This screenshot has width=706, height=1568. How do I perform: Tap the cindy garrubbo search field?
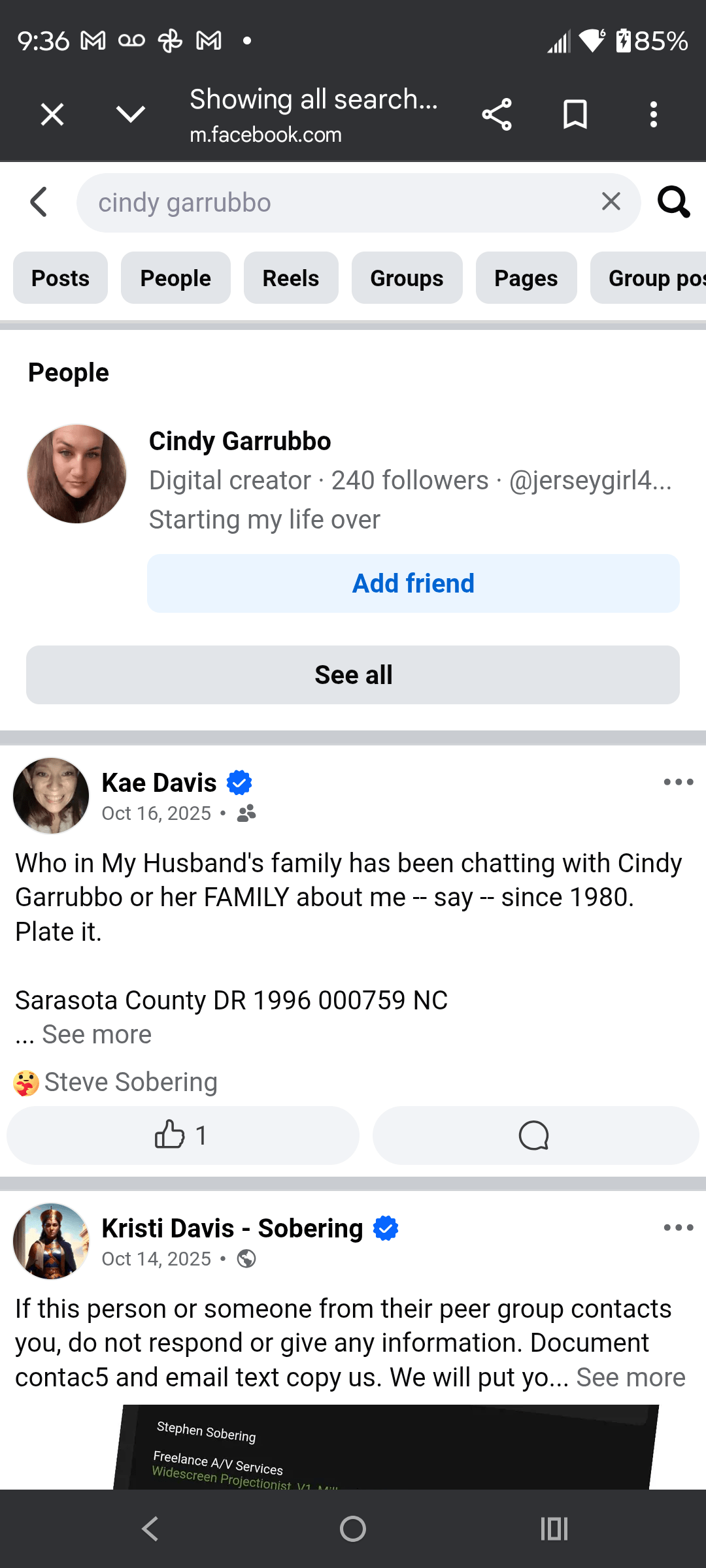[x=340, y=203]
